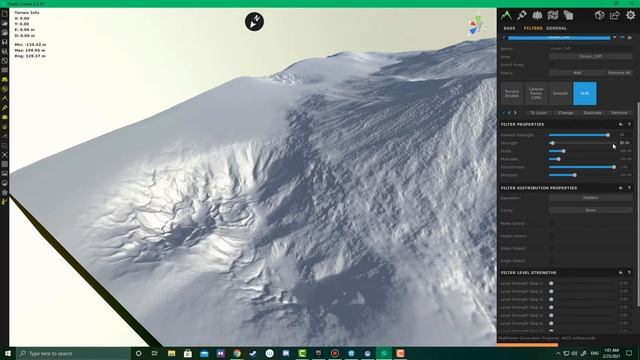Open the paint brush texturing panel icon
The width and height of the screenshot is (640, 360).
pyautogui.click(x=522, y=16)
